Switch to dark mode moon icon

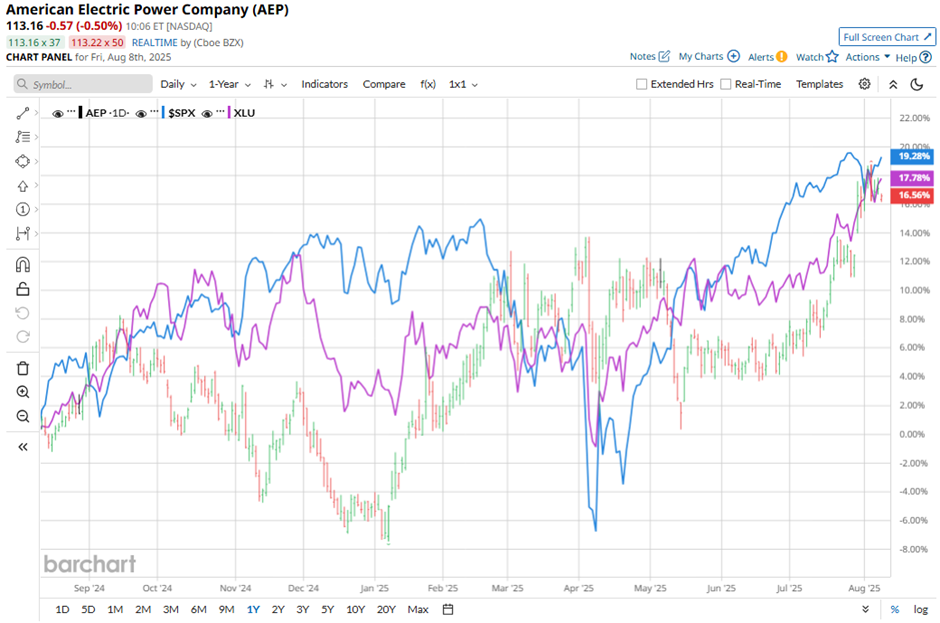pos(917,85)
